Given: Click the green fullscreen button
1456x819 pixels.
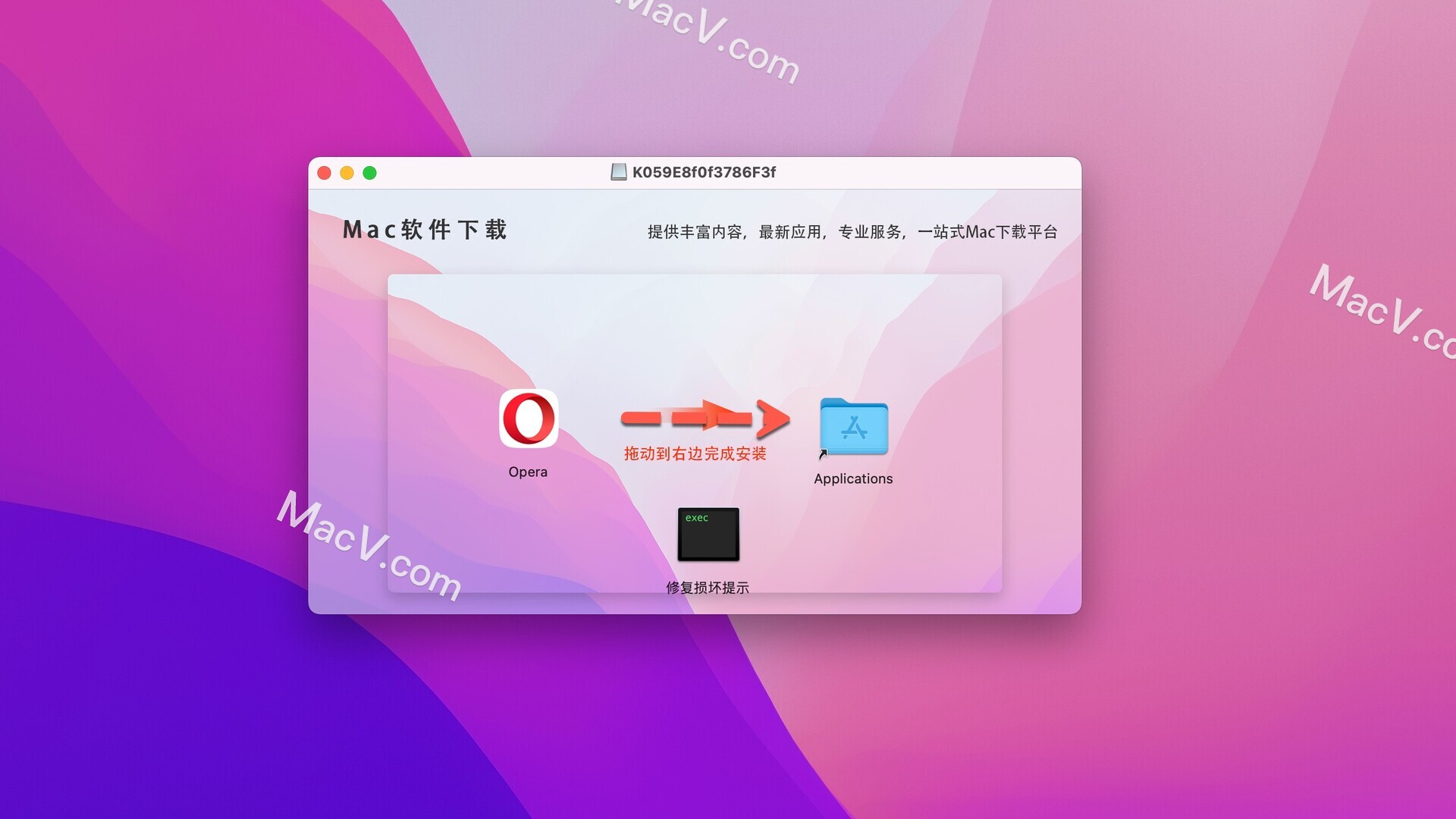Looking at the screenshot, I should click(370, 172).
